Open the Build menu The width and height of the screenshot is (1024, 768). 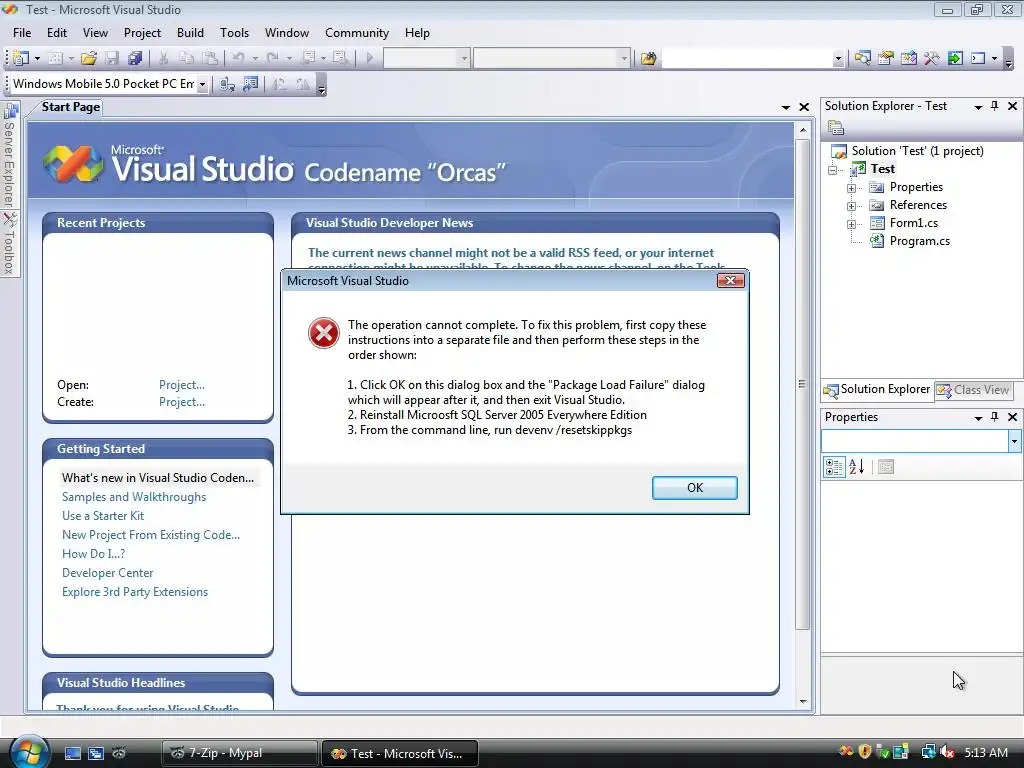tap(190, 33)
